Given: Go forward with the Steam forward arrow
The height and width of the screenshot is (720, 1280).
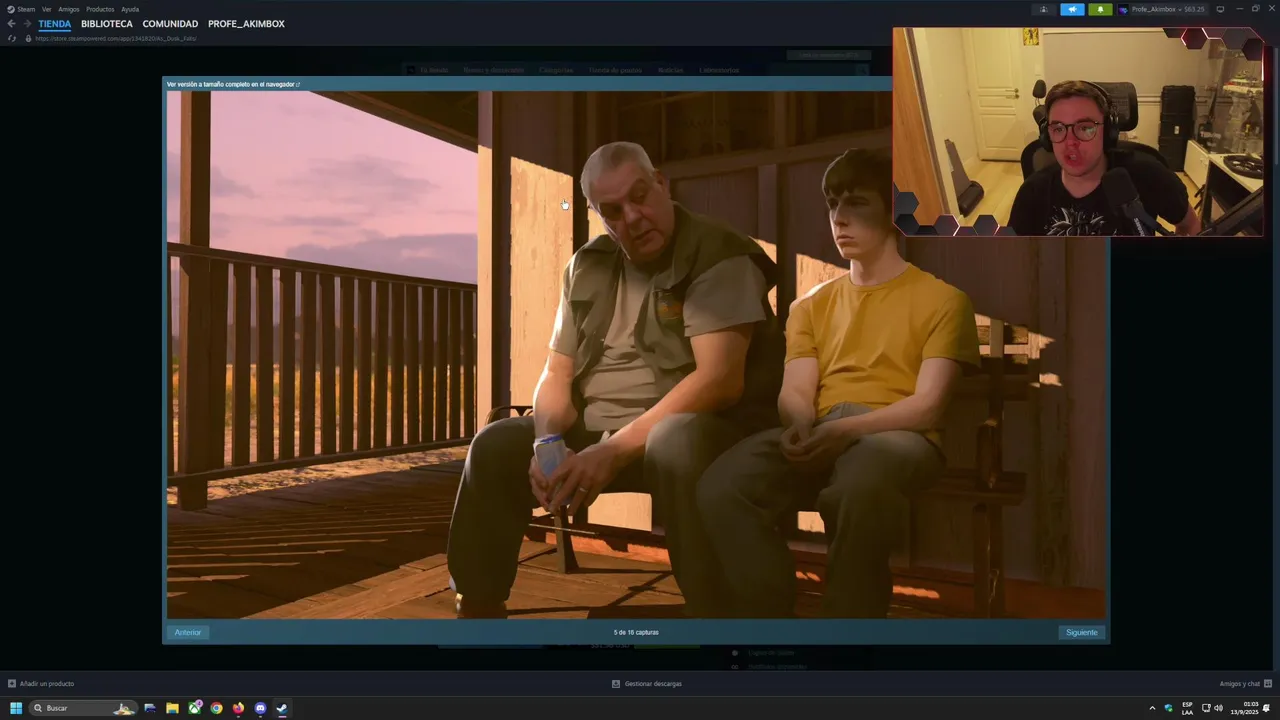Looking at the screenshot, I should coord(27,24).
